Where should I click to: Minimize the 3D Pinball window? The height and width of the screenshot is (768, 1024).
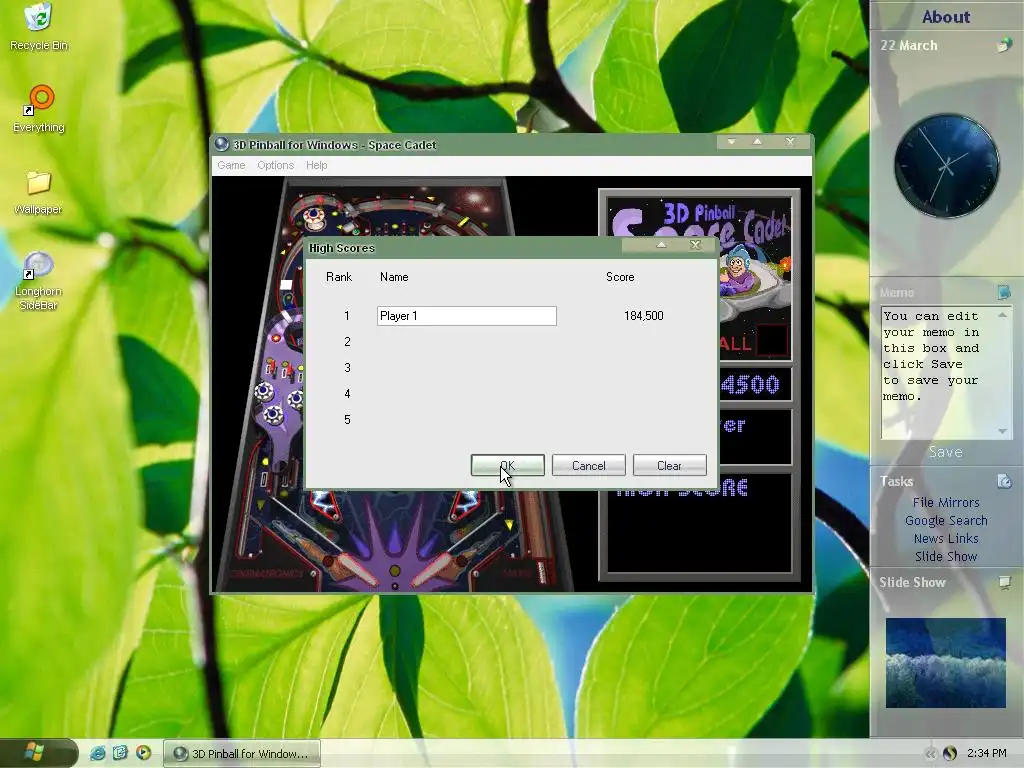coord(731,142)
